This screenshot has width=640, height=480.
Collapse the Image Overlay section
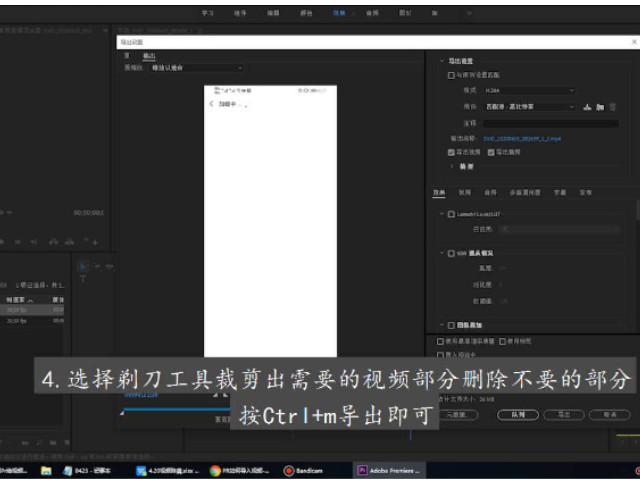(442, 325)
